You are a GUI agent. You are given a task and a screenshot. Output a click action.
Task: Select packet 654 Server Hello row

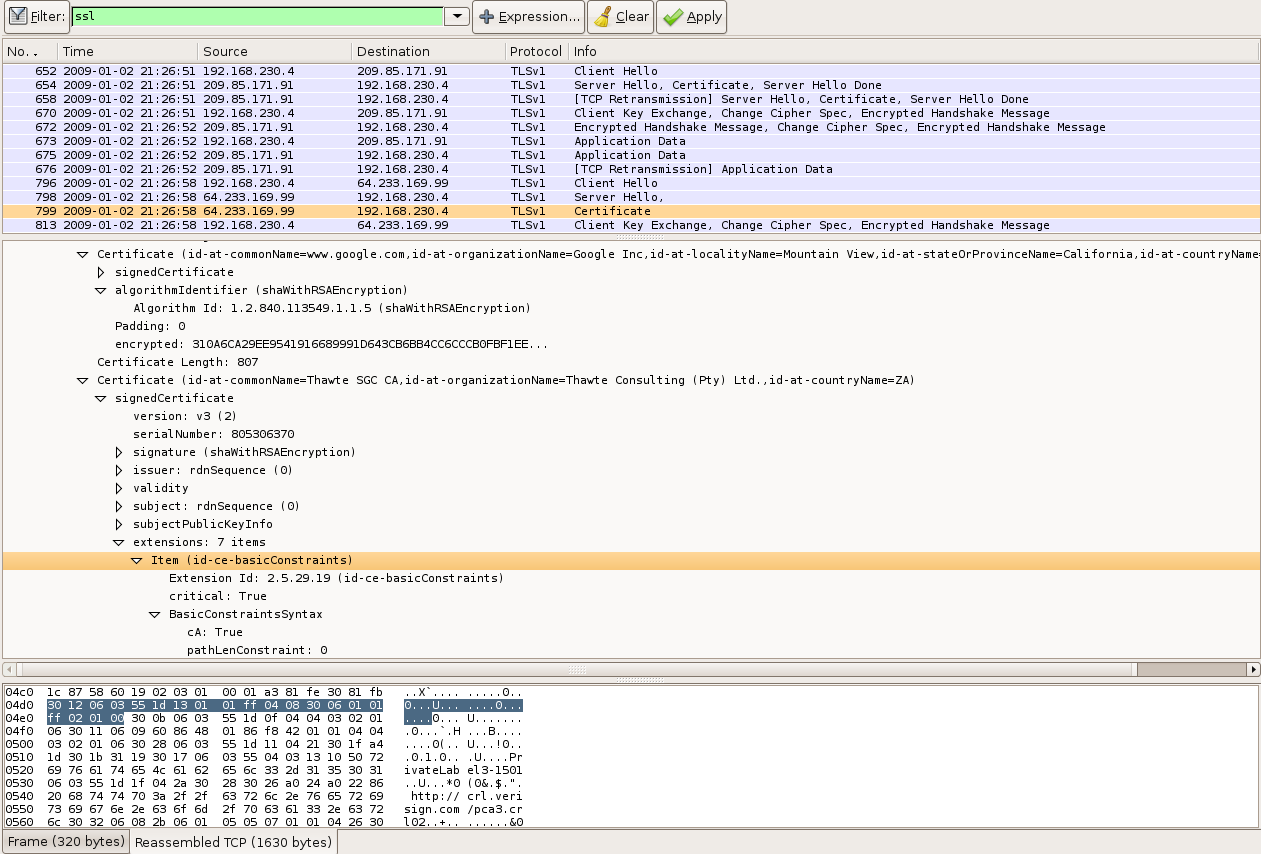tap(630, 85)
